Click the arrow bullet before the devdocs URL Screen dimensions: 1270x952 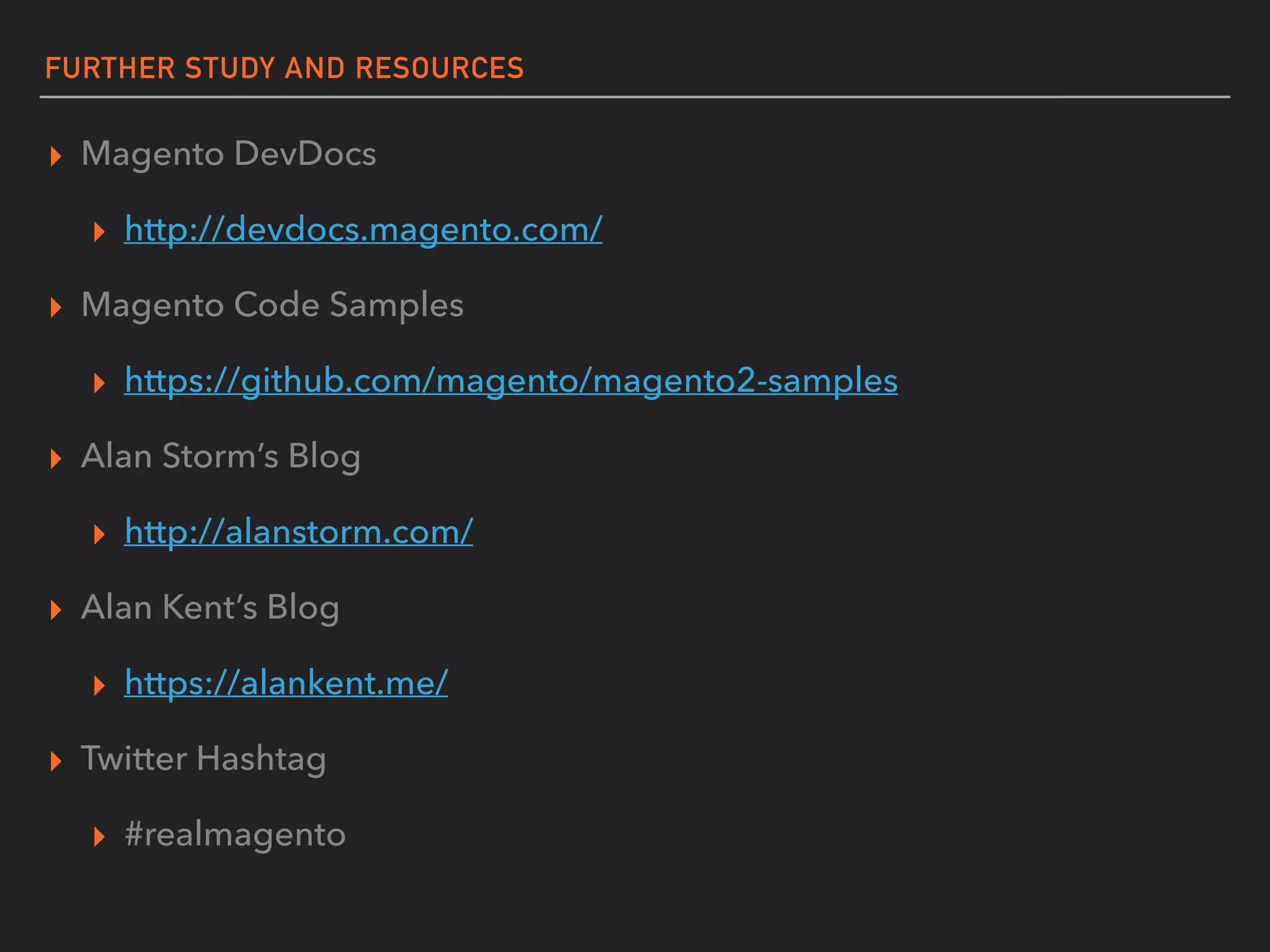[99, 232]
